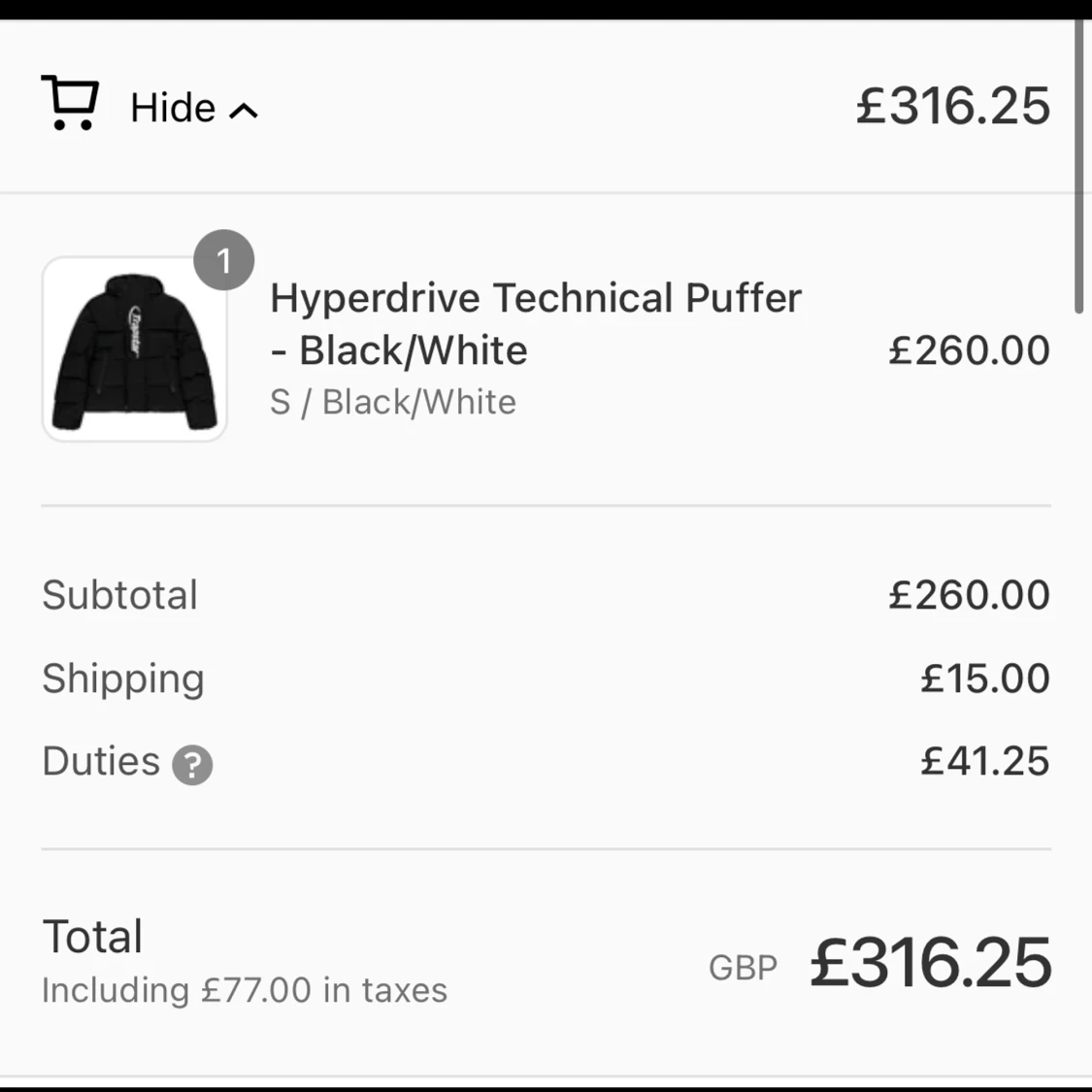Hide the cart details section
The height and width of the screenshot is (1092, 1092).
click(x=173, y=108)
